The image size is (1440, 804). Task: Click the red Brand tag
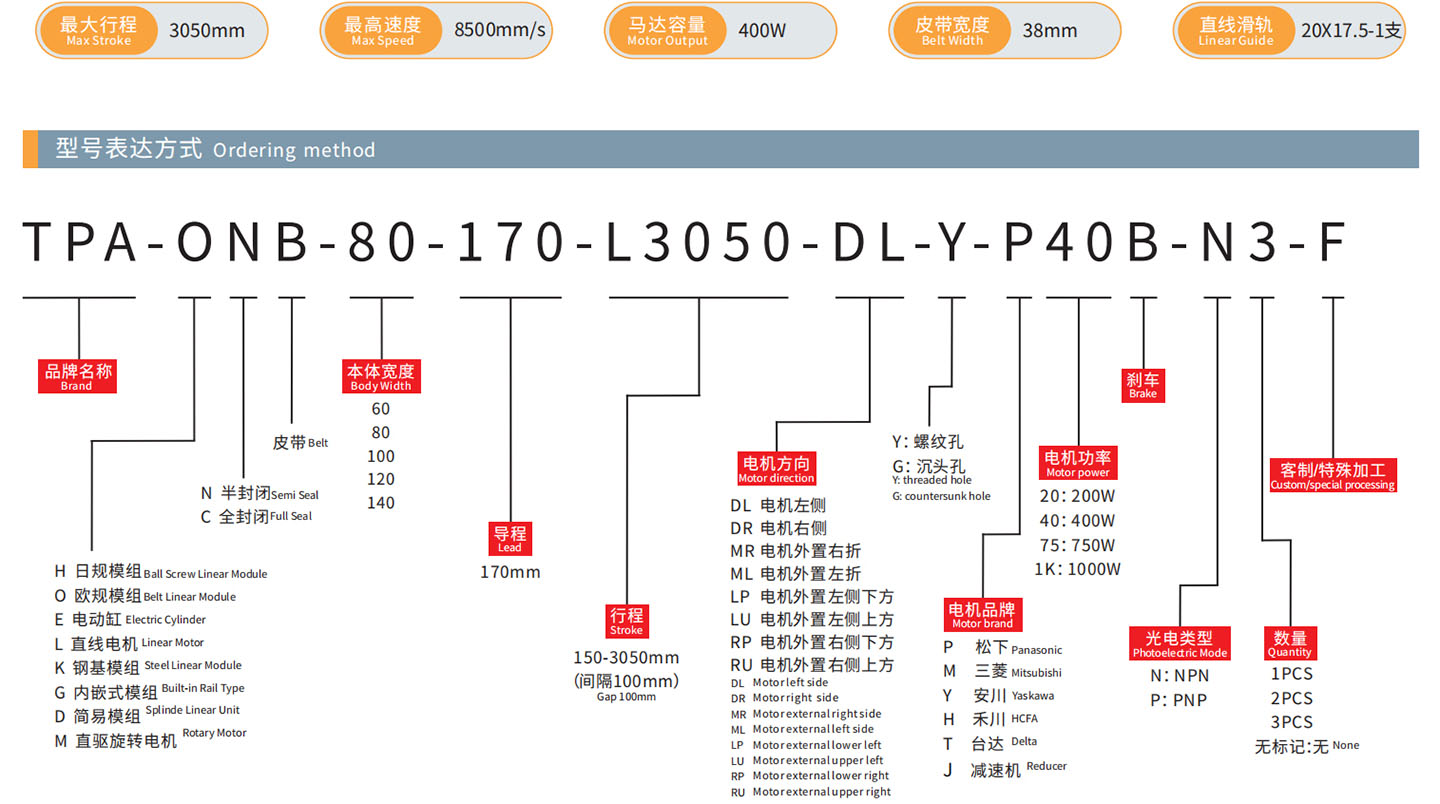(78, 377)
